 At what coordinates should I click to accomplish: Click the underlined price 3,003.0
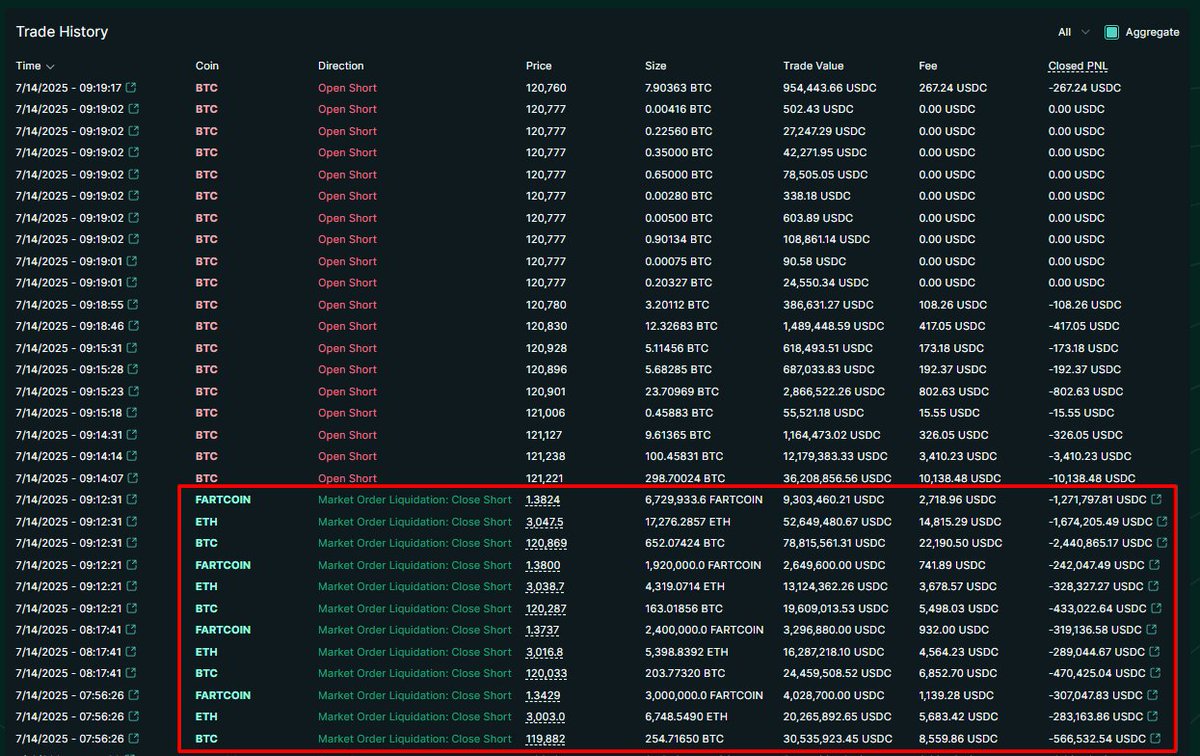click(545, 716)
